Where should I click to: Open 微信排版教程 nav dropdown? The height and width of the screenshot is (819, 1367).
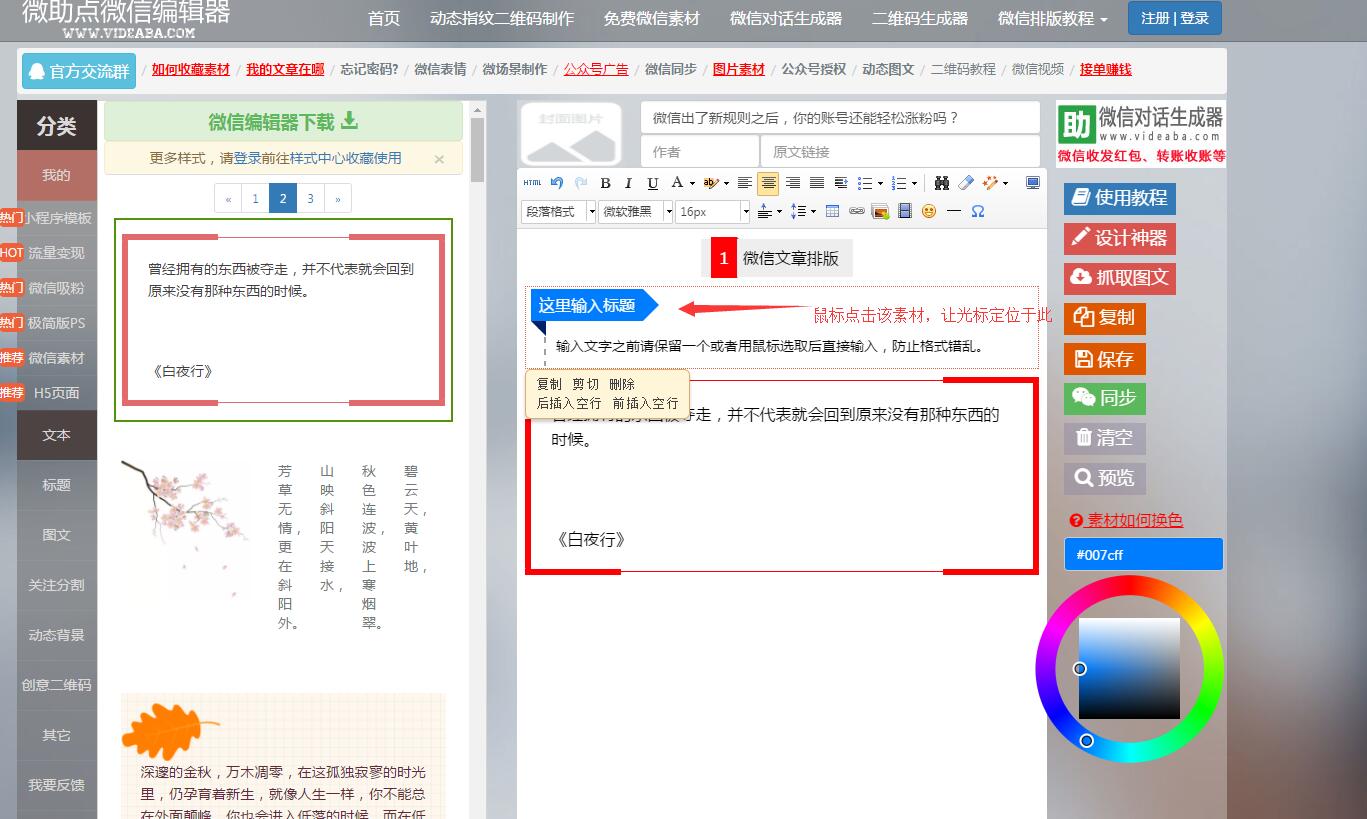tap(1052, 18)
